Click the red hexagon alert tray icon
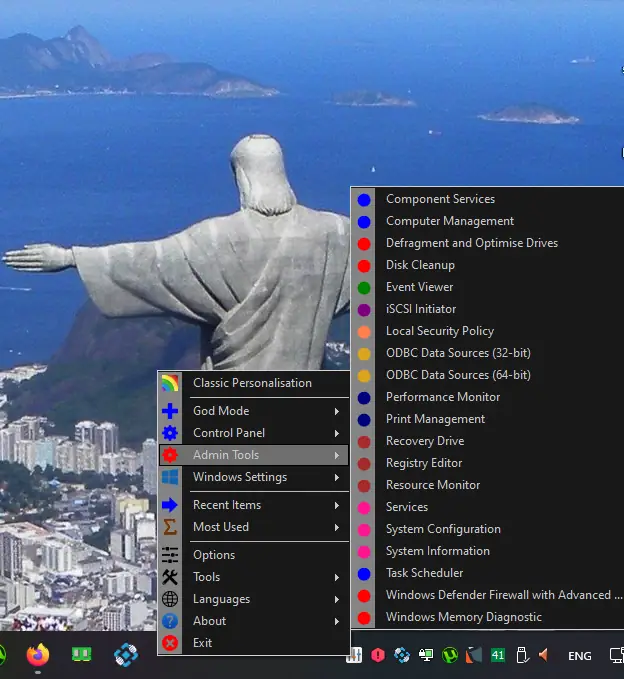 [x=378, y=655]
